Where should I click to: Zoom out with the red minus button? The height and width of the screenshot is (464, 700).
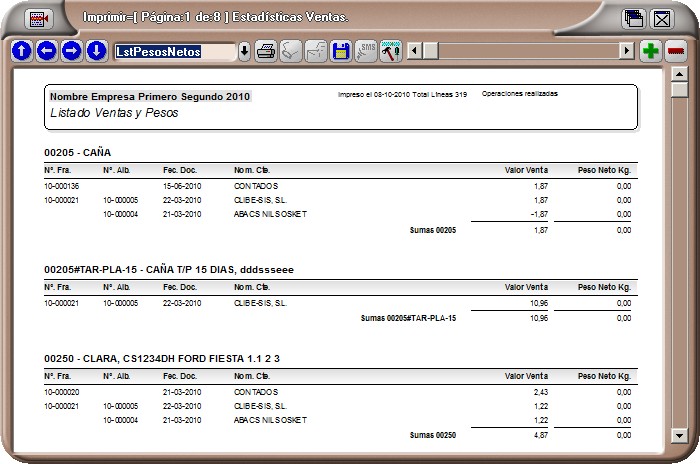click(677, 51)
